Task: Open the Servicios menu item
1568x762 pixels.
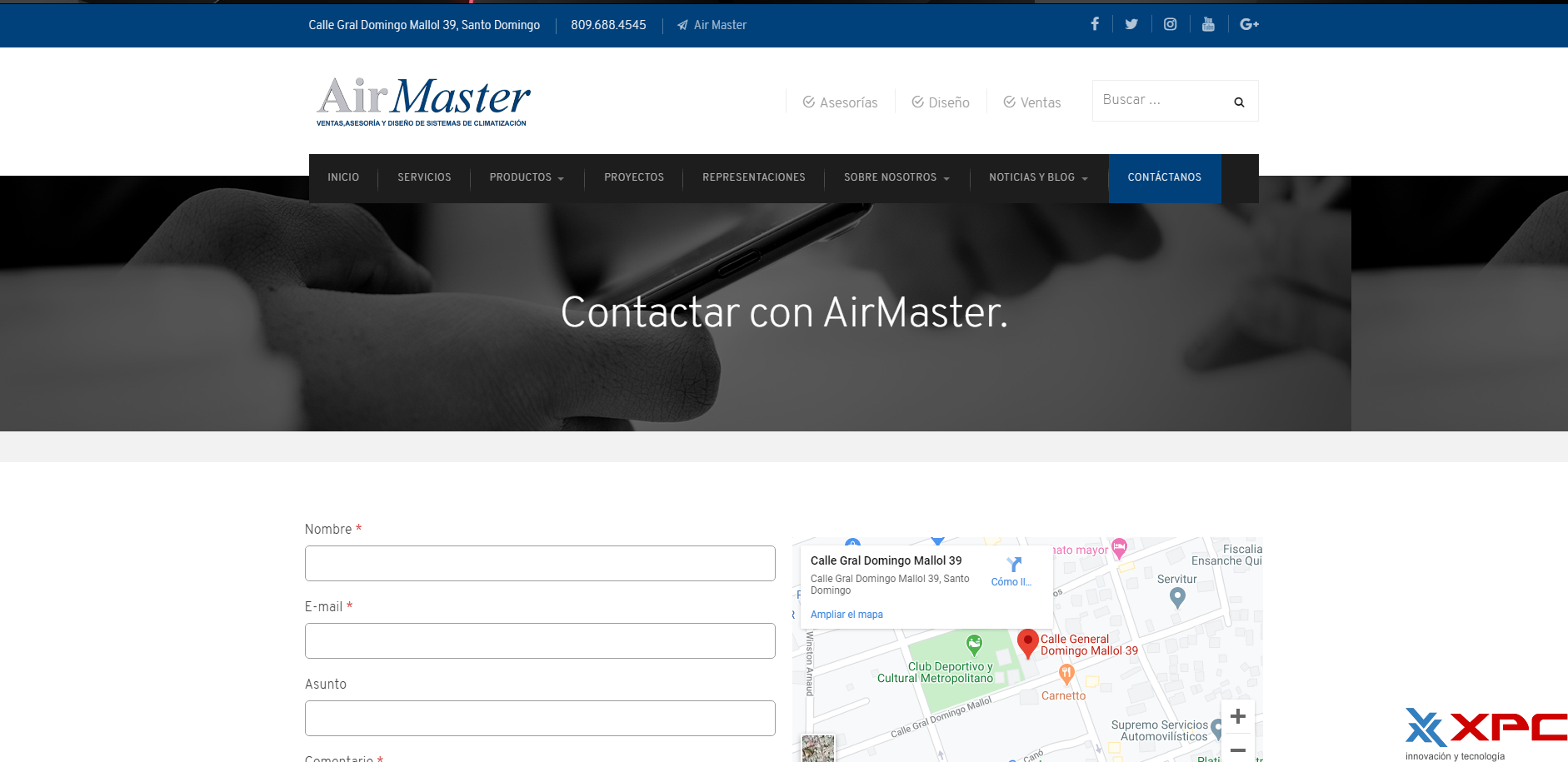Action: pos(424,177)
